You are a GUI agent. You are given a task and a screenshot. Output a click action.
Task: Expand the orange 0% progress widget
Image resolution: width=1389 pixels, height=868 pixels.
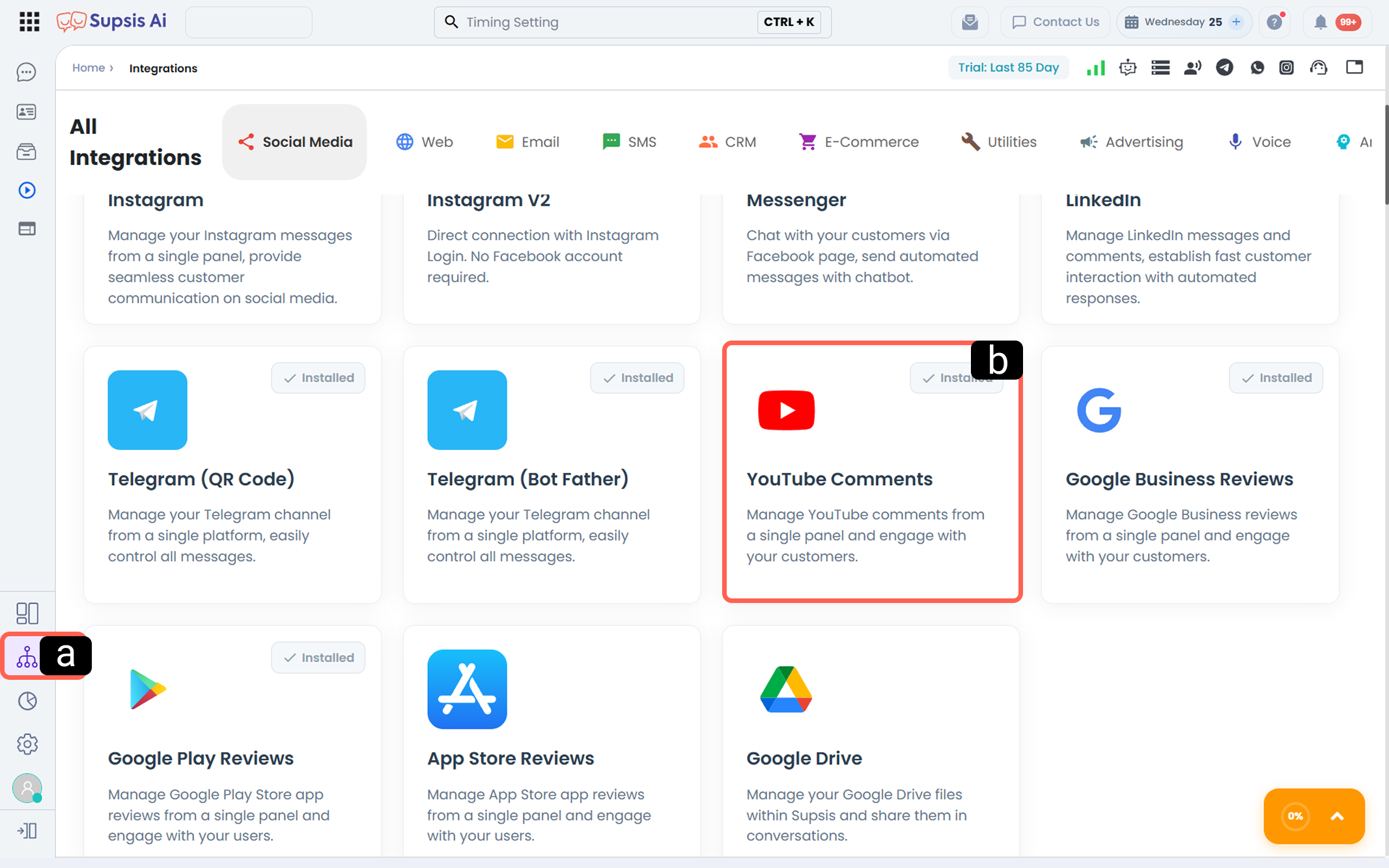(x=1314, y=816)
